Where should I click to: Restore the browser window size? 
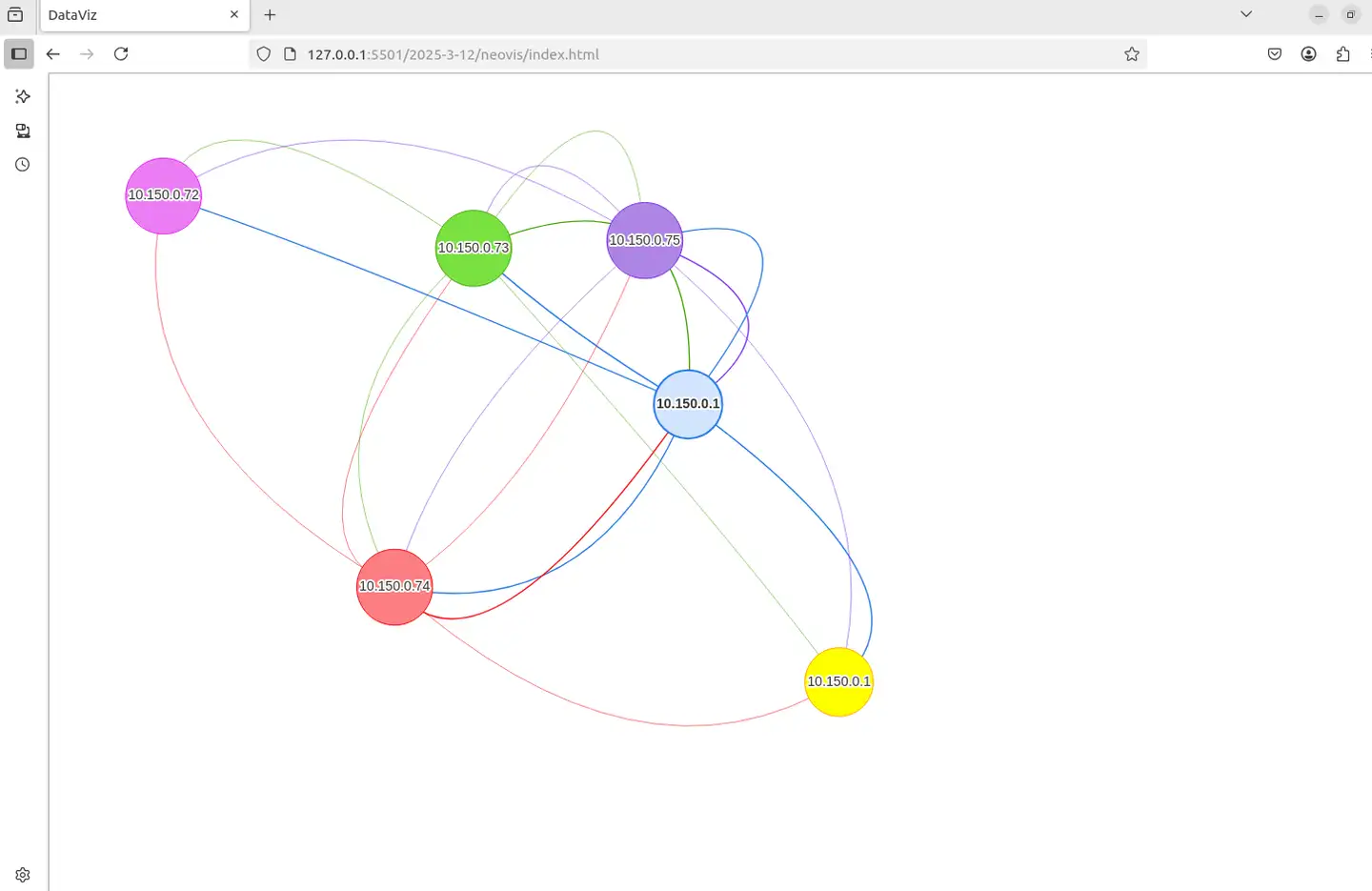coord(1350,15)
